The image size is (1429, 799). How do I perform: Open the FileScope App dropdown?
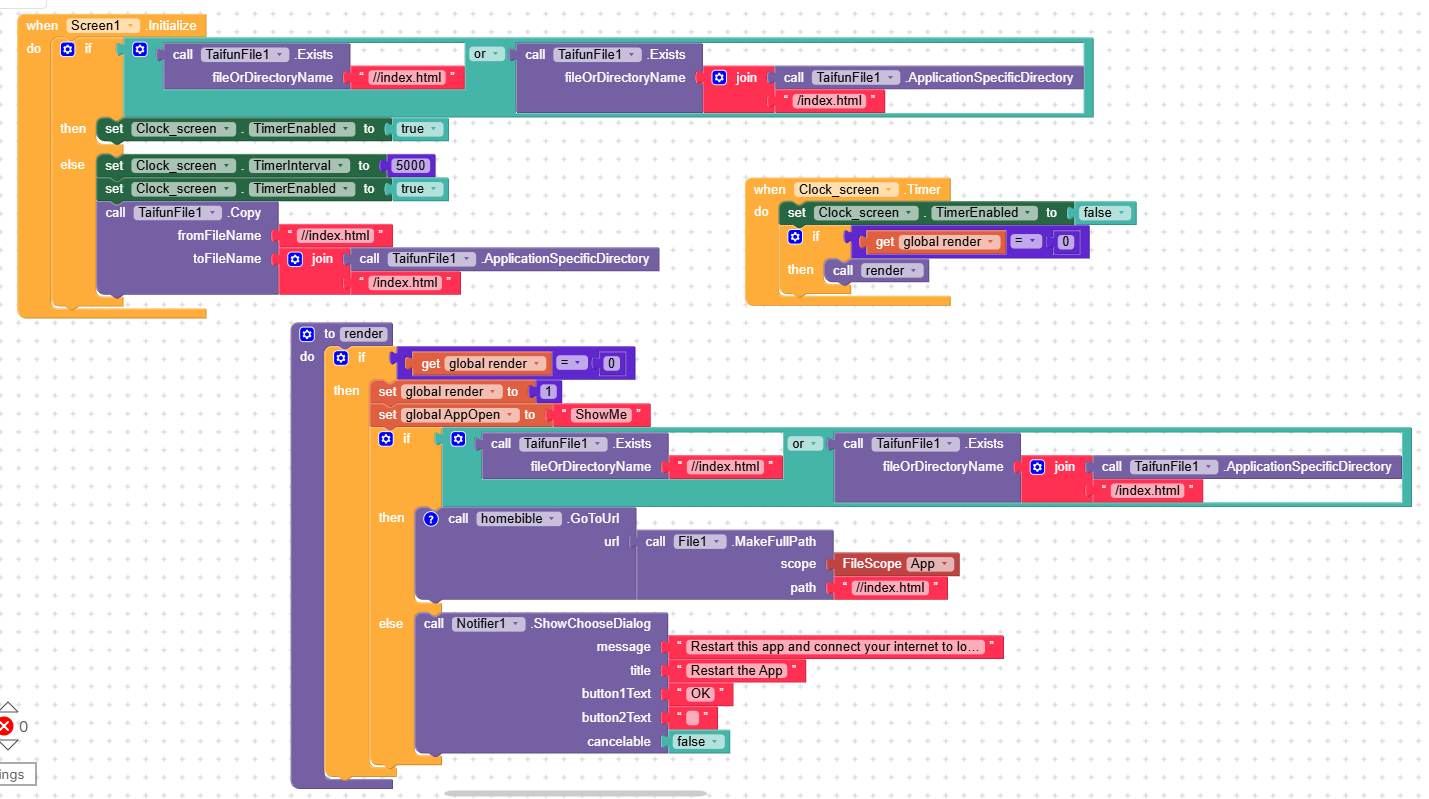[x=932, y=564]
